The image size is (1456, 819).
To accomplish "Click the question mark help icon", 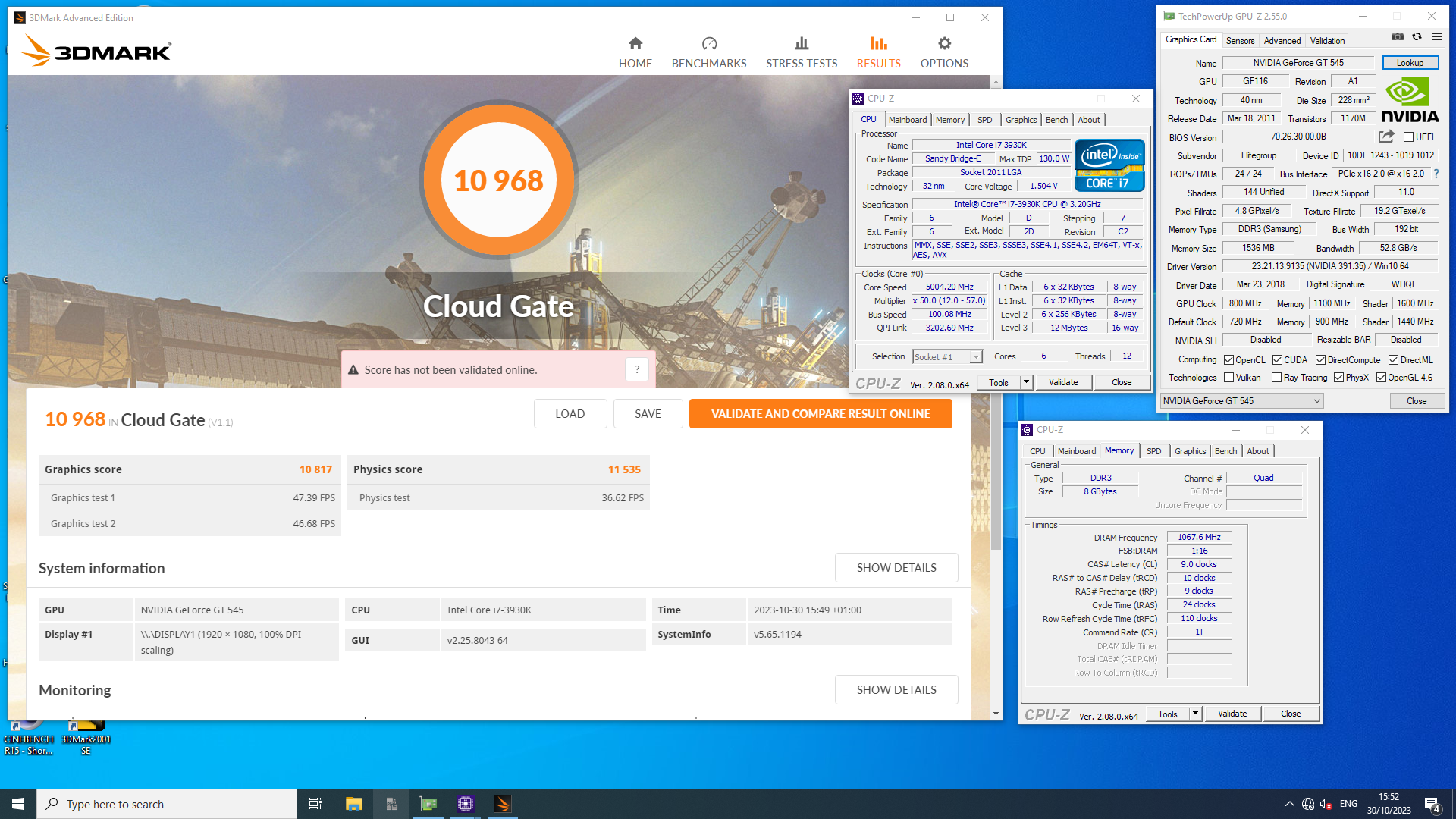I will [637, 369].
